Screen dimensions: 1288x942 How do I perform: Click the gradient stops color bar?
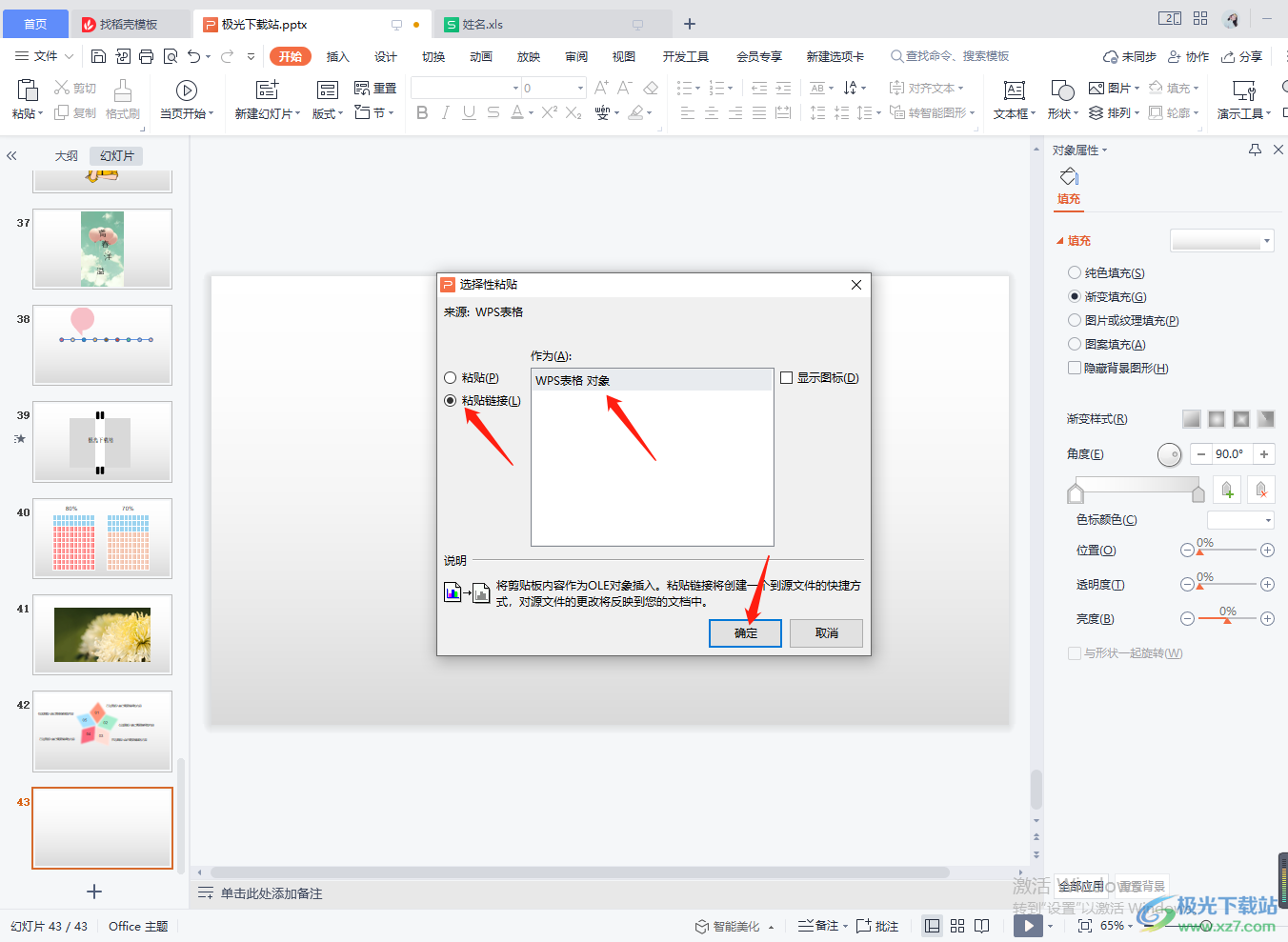tap(1137, 485)
